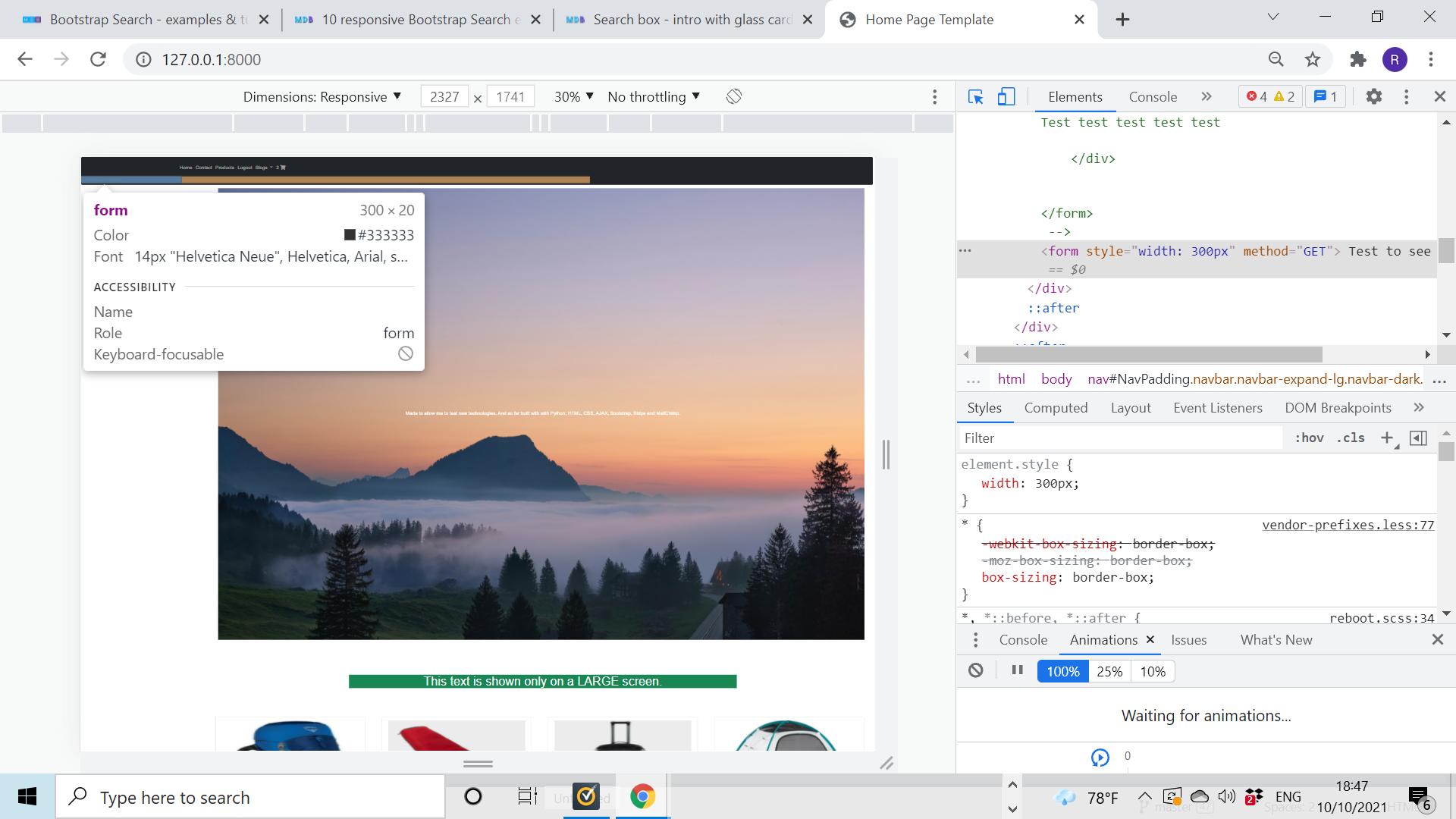Select the Issues tab in DevTools
Image resolution: width=1456 pixels, height=819 pixels.
point(1188,640)
